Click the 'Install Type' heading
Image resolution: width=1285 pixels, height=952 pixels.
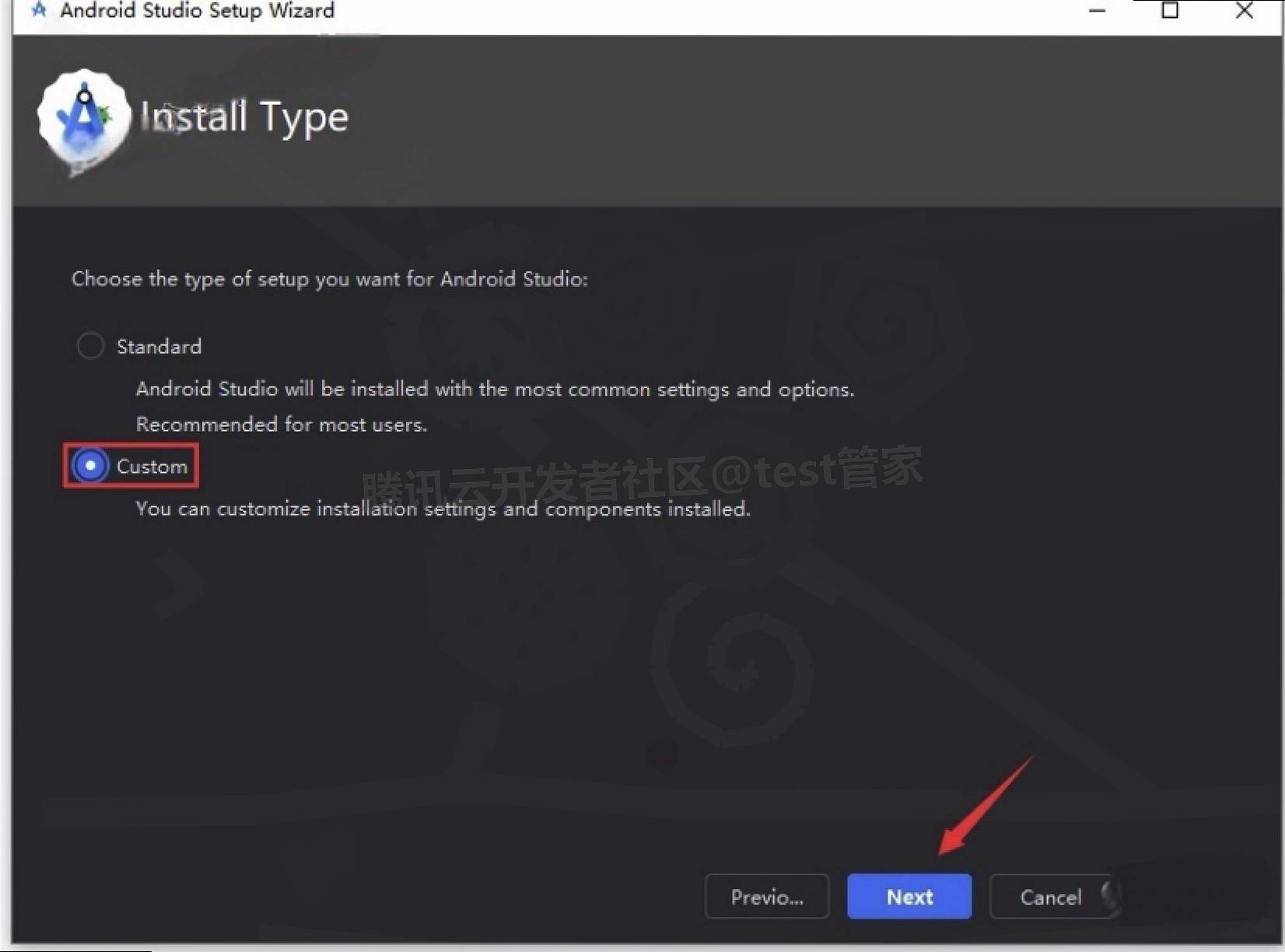pos(244,117)
